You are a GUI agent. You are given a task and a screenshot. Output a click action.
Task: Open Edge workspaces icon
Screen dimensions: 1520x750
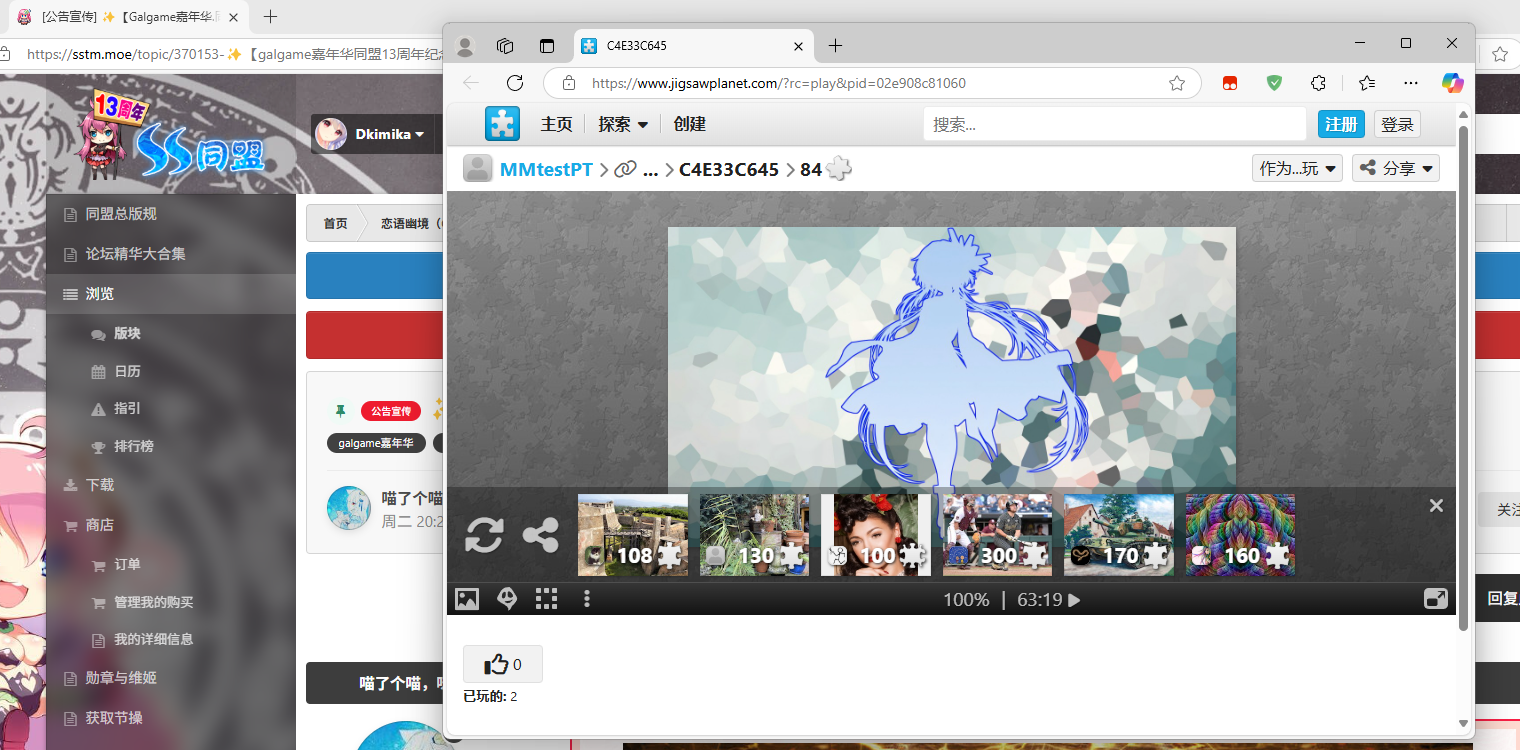[505, 46]
